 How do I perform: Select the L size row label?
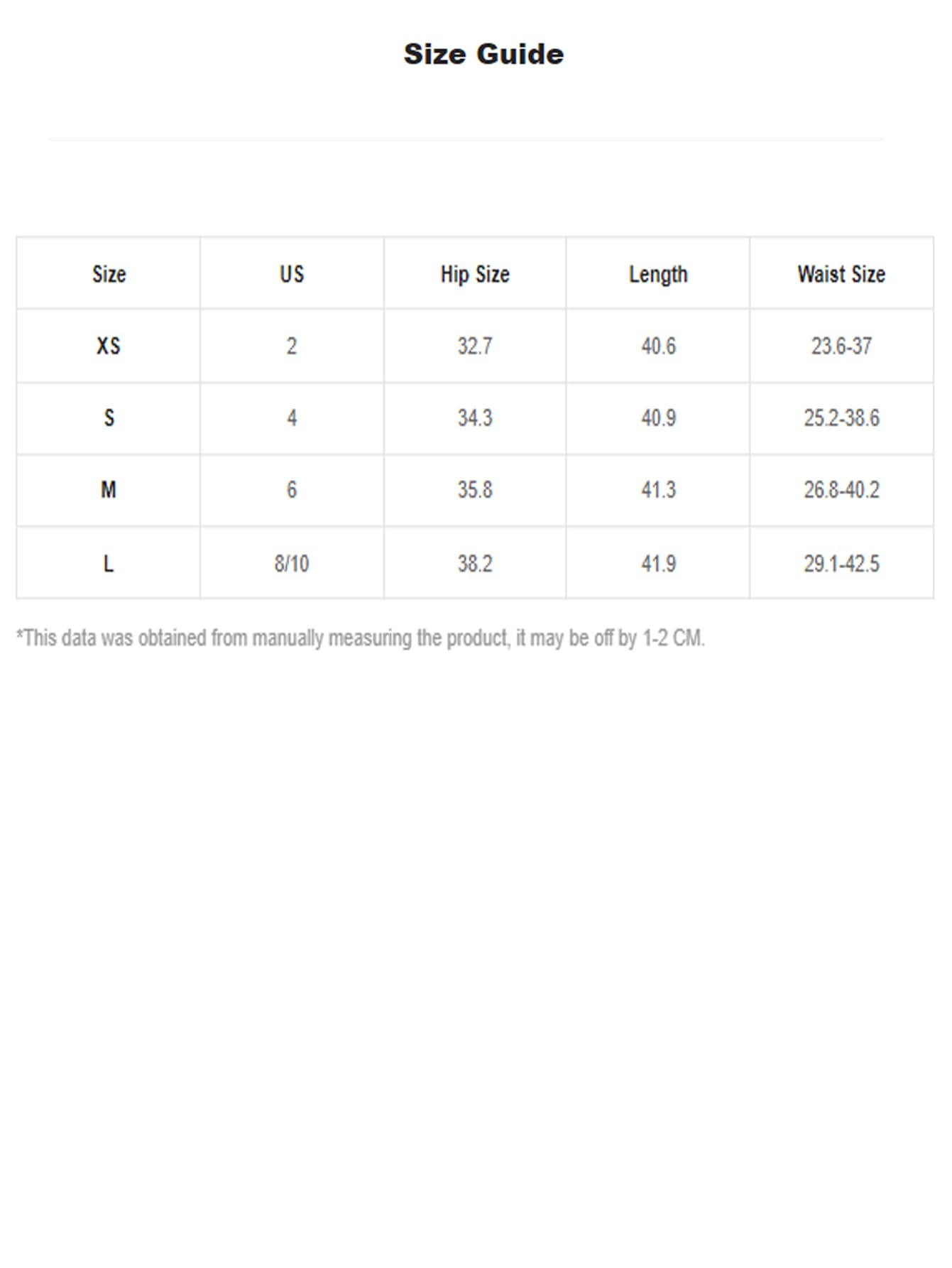click(x=109, y=564)
